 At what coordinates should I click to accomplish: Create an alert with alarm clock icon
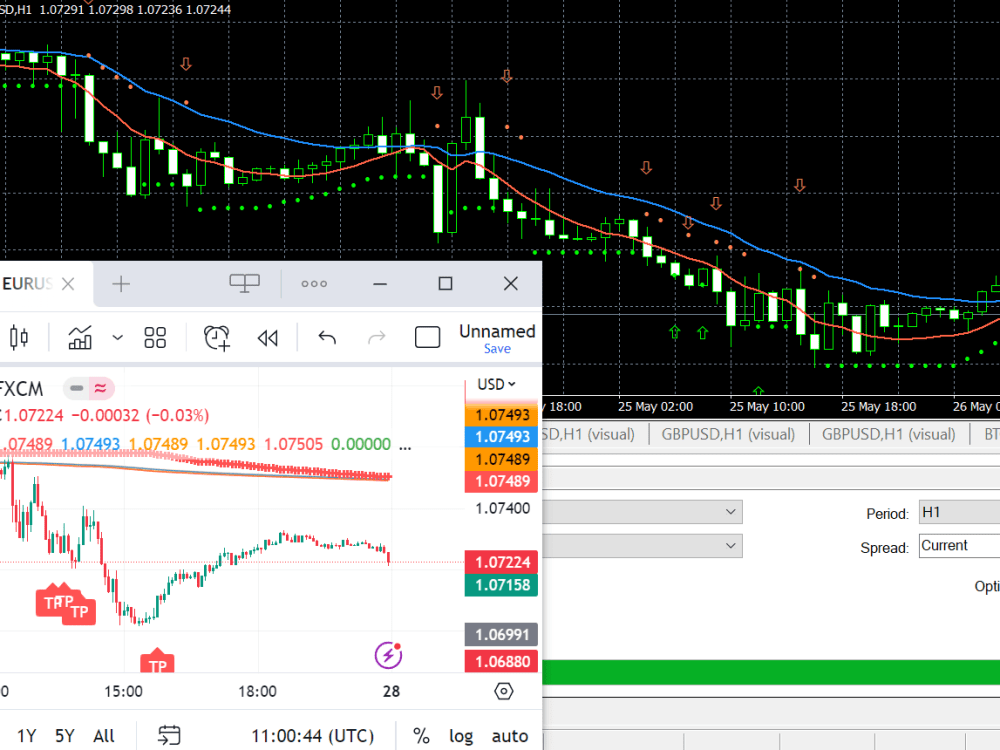click(x=217, y=337)
